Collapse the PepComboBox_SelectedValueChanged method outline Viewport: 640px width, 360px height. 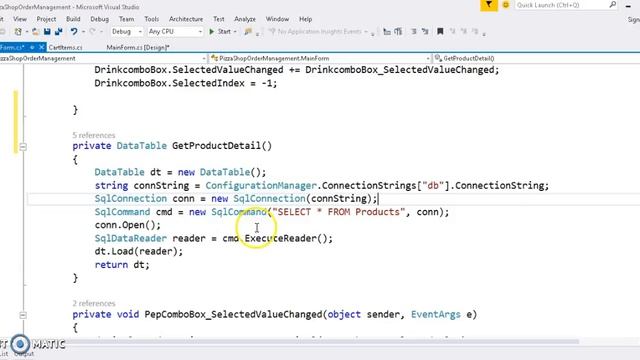23,315
